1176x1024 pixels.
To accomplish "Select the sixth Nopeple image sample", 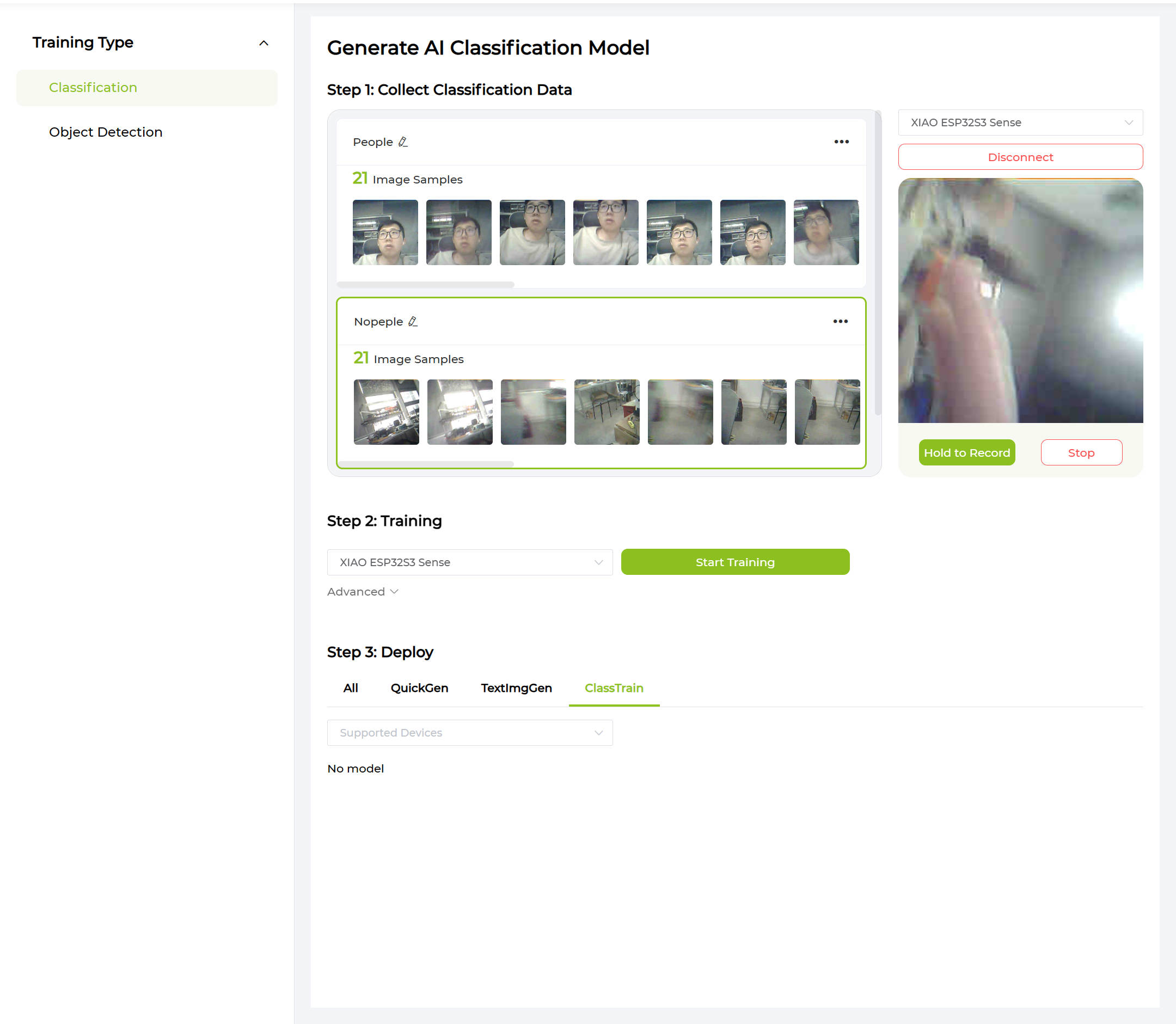I will tap(754, 412).
